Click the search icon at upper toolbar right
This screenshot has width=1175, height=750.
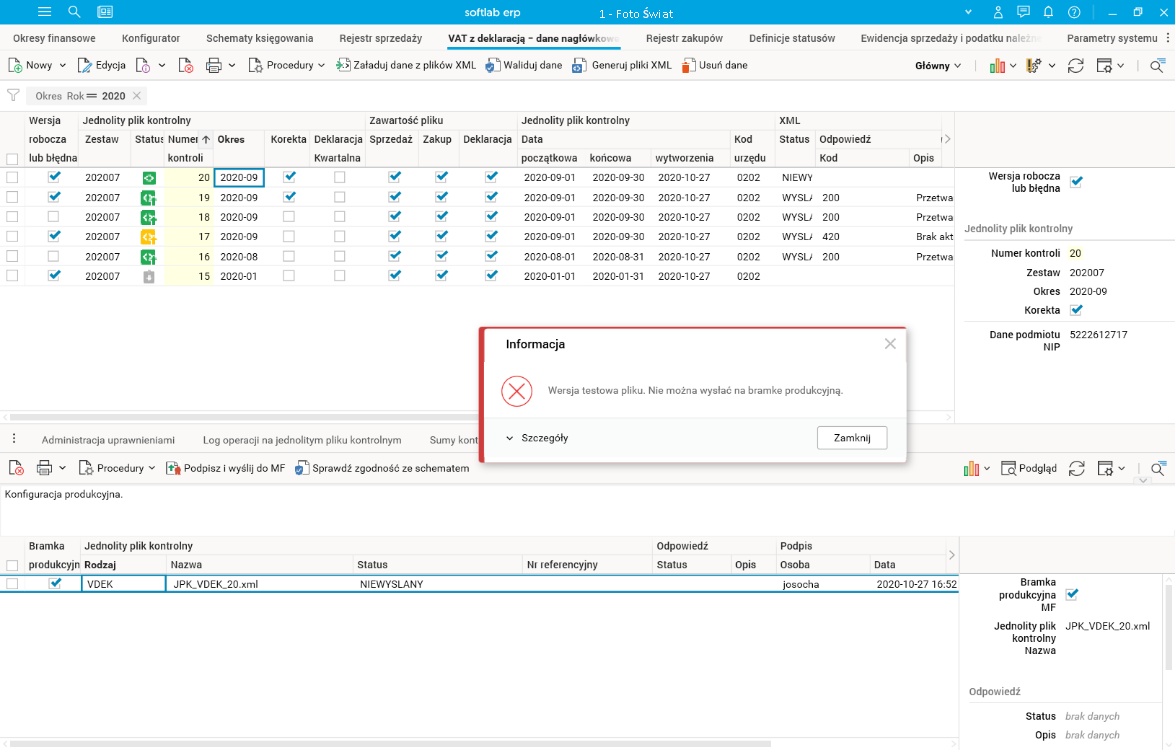1157,66
